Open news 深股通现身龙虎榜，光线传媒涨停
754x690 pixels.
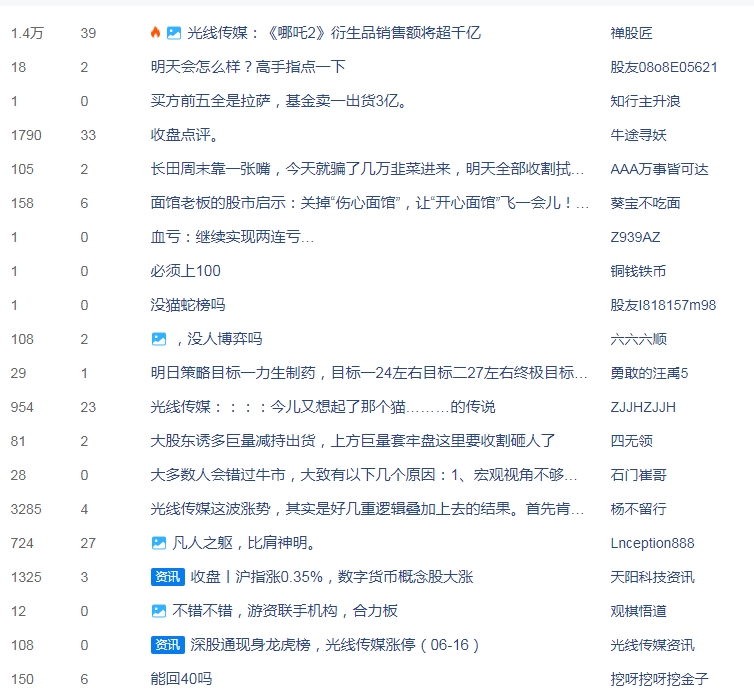point(335,645)
